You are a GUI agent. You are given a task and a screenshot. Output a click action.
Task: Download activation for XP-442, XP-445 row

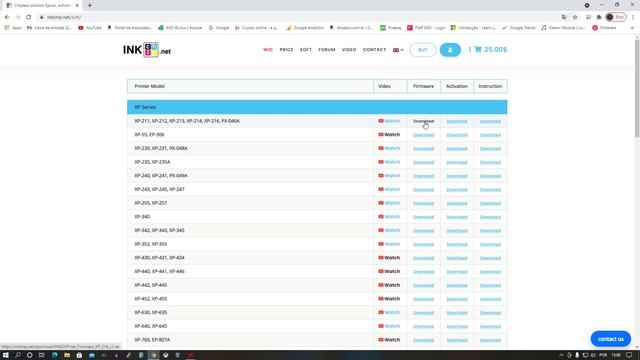457,285
